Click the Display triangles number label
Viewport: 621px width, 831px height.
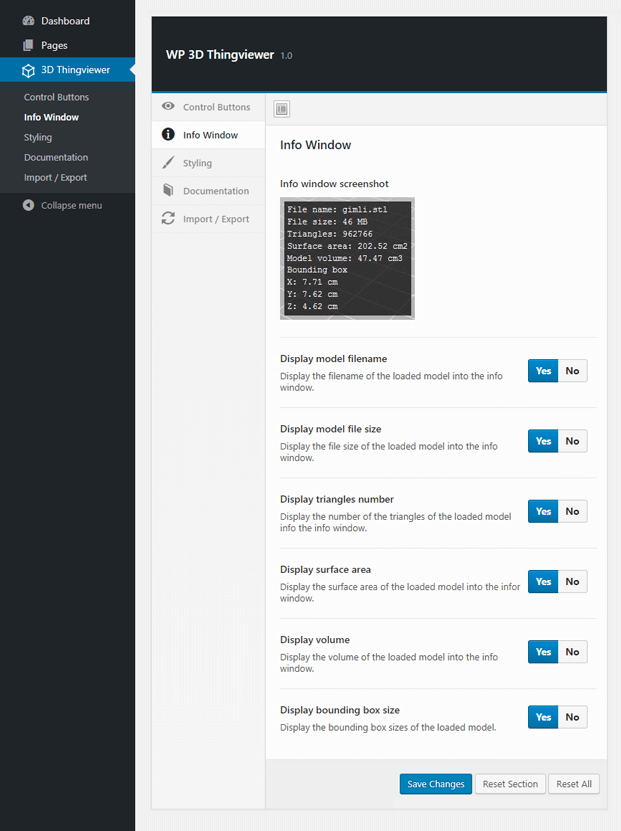(x=337, y=499)
